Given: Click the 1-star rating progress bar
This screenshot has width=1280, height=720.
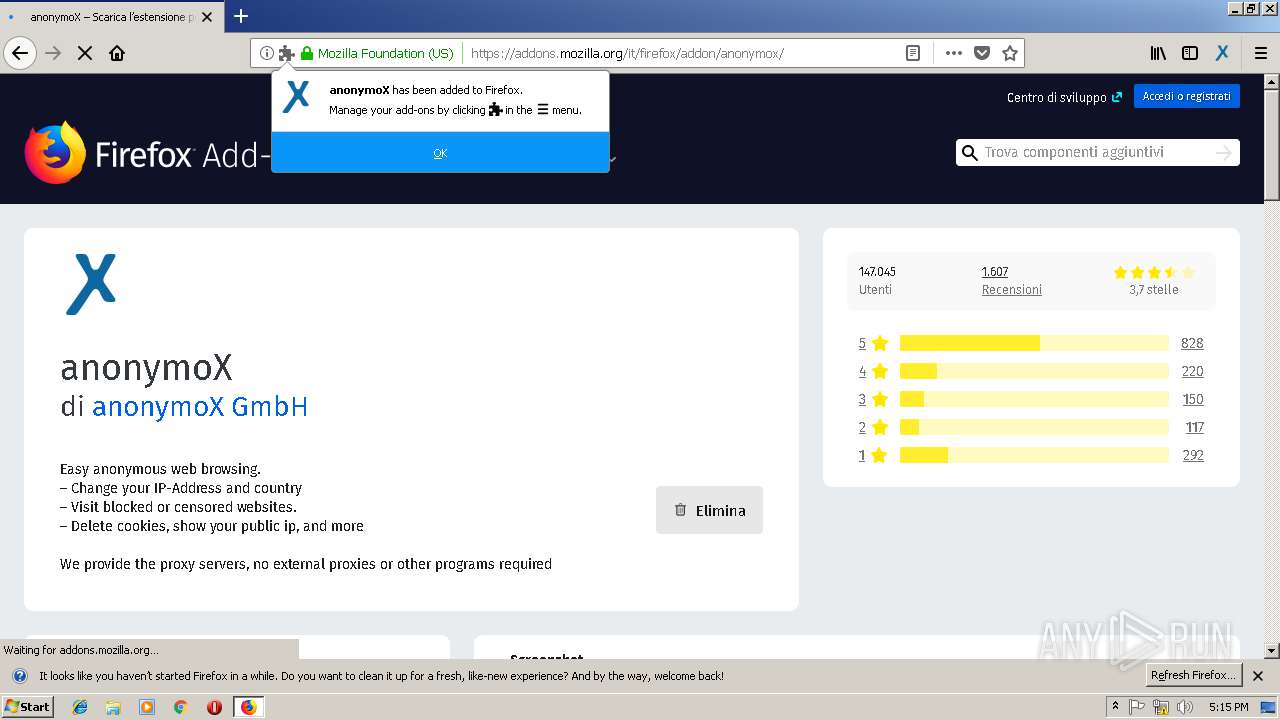Looking at the screenshot, I should coord(1034,455).
